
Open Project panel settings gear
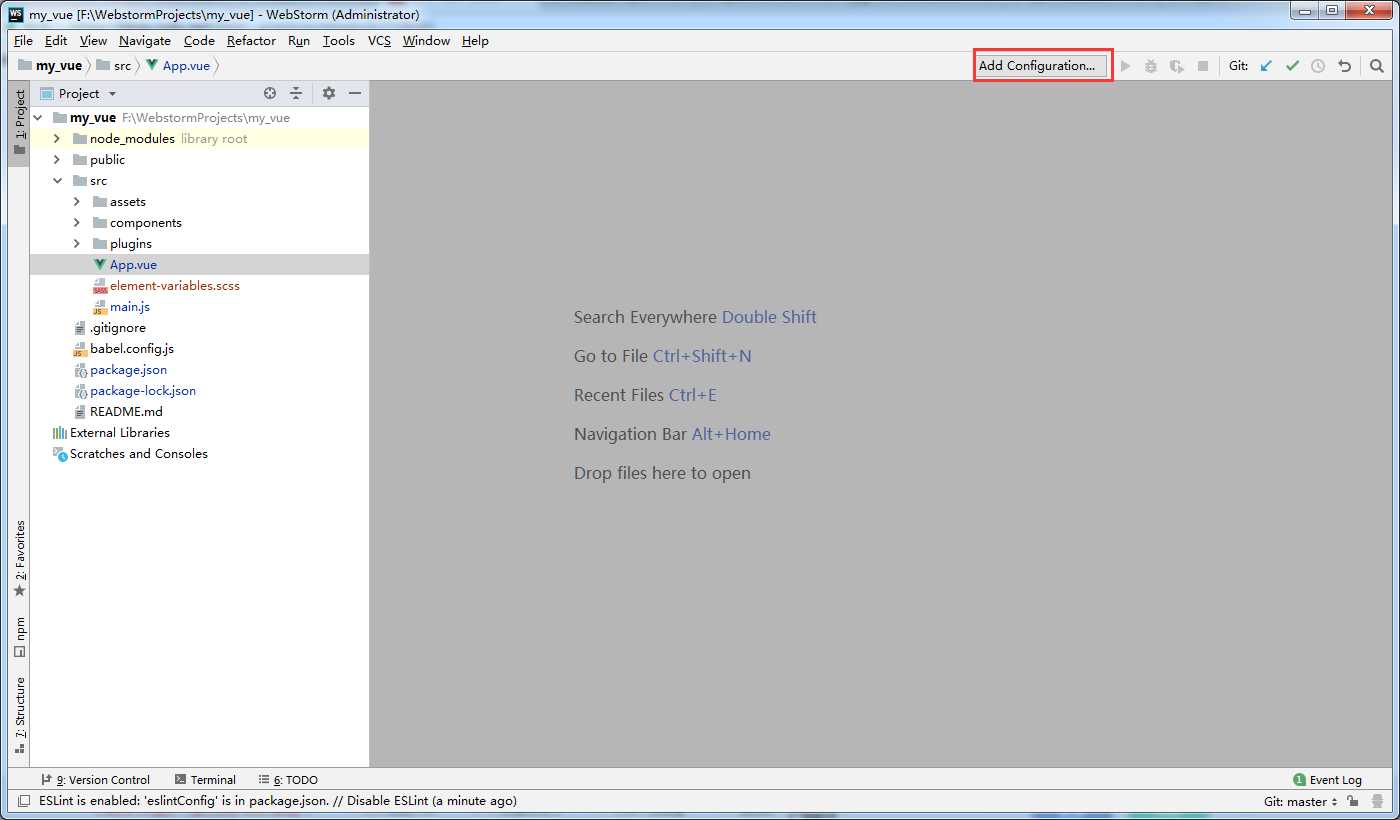(x=329, y=93)
